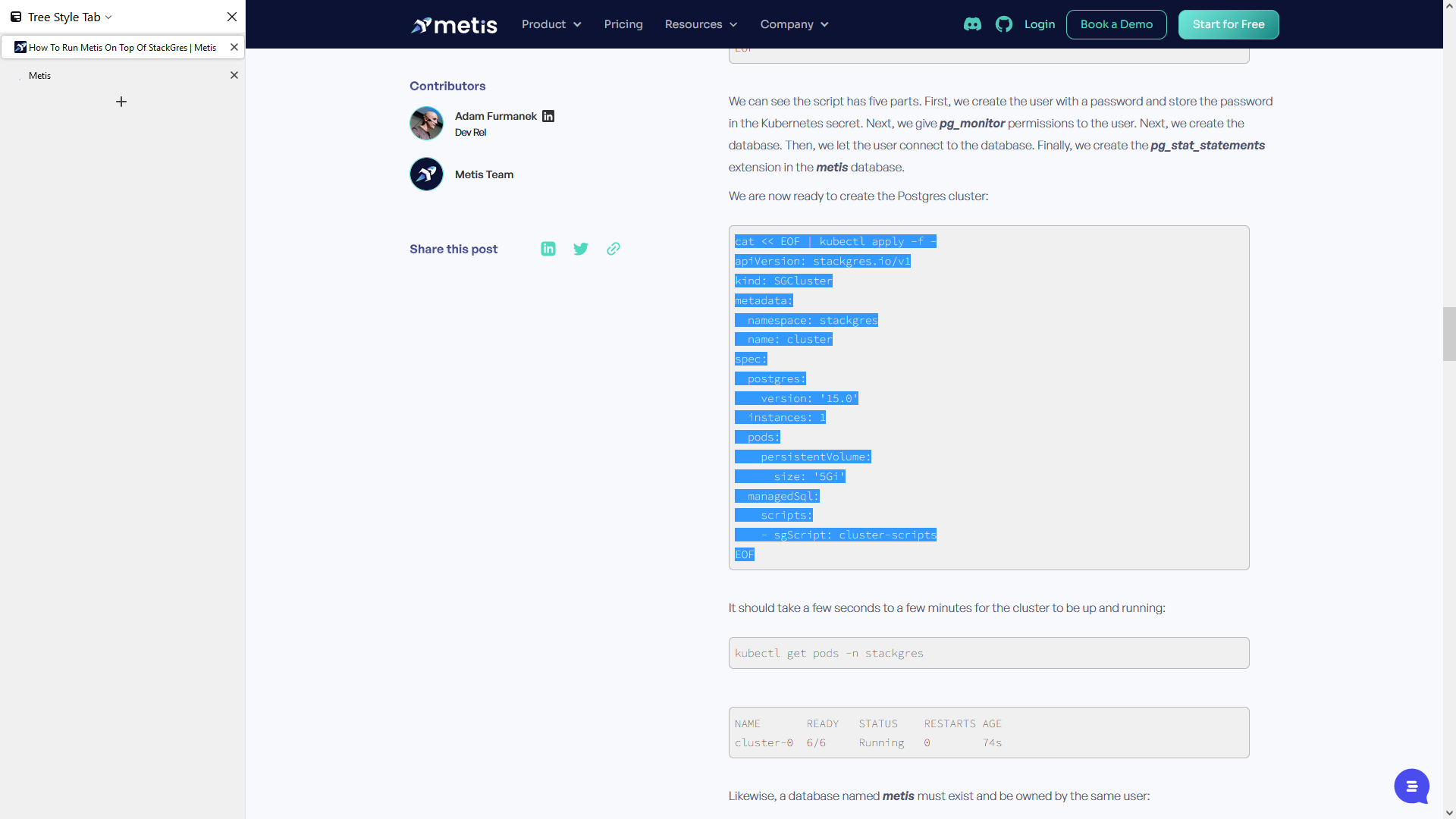
Task: Click the 'Contributors' heading
Action: [447, 86]
